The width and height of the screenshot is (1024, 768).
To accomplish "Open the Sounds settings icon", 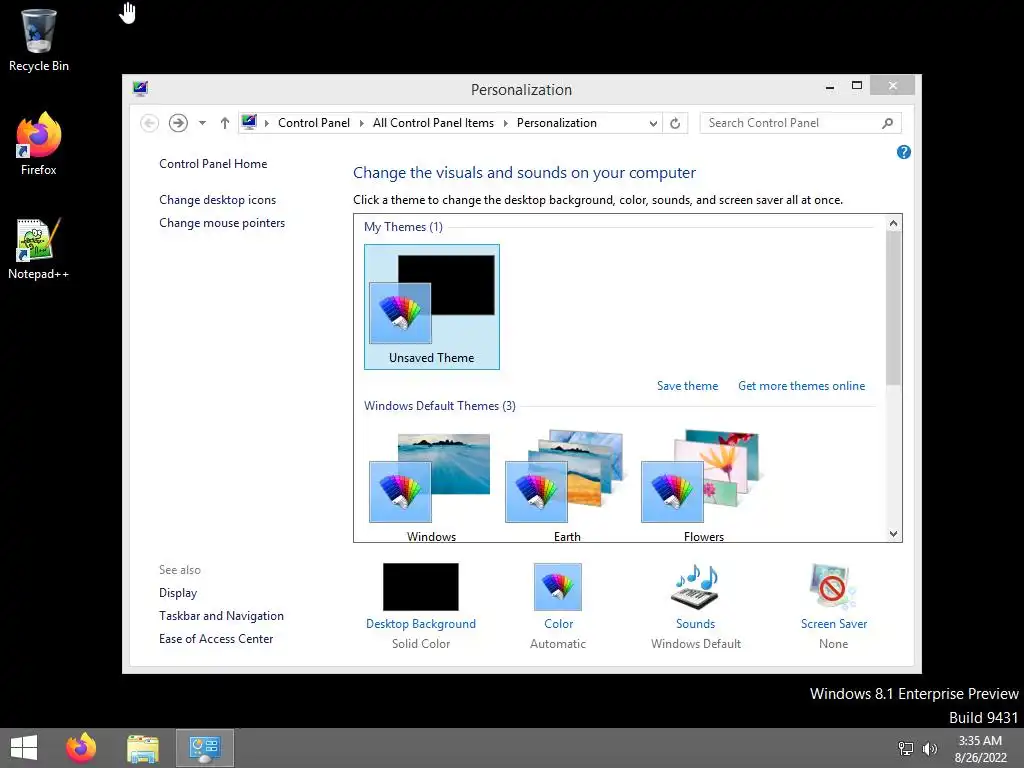I will [x=696, y=587].
